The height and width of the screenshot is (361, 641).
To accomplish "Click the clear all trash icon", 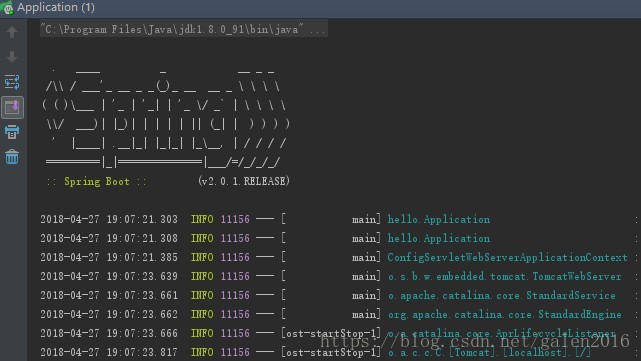I will (12, 157).
